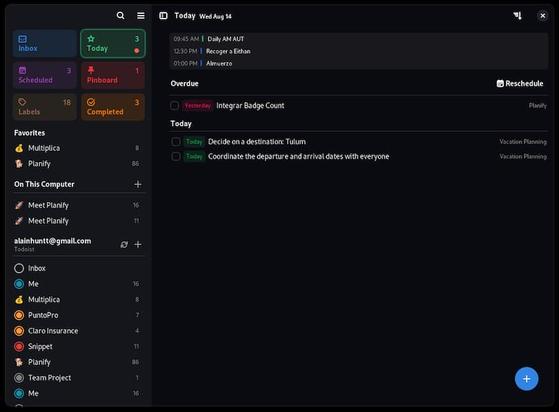Click the Reschedule button for overdue tasks
Image resolution: width=559 pixels, height=412 pixels.
click(x=520, y=83)
